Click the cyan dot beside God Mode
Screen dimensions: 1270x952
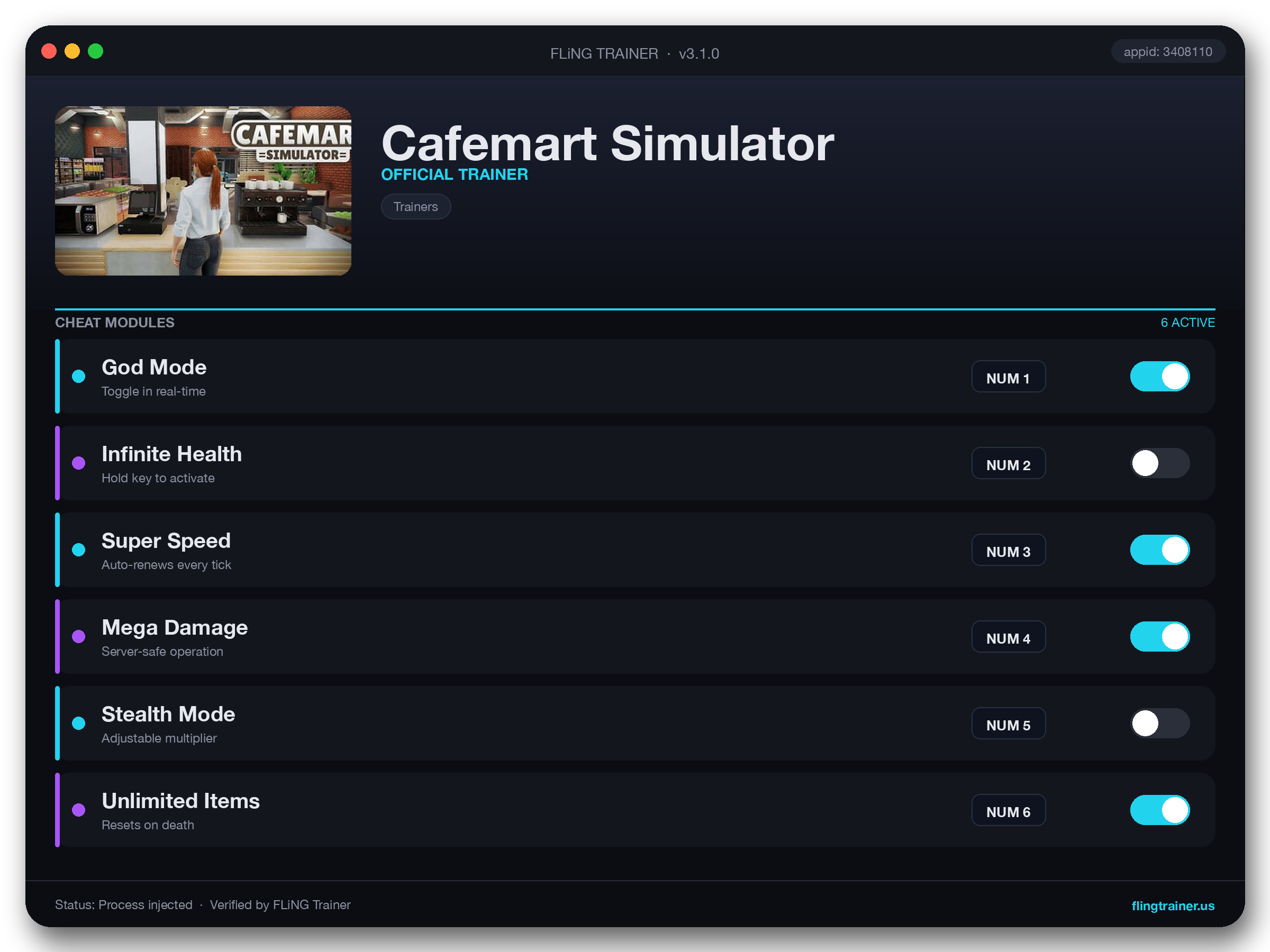point(79,377)
